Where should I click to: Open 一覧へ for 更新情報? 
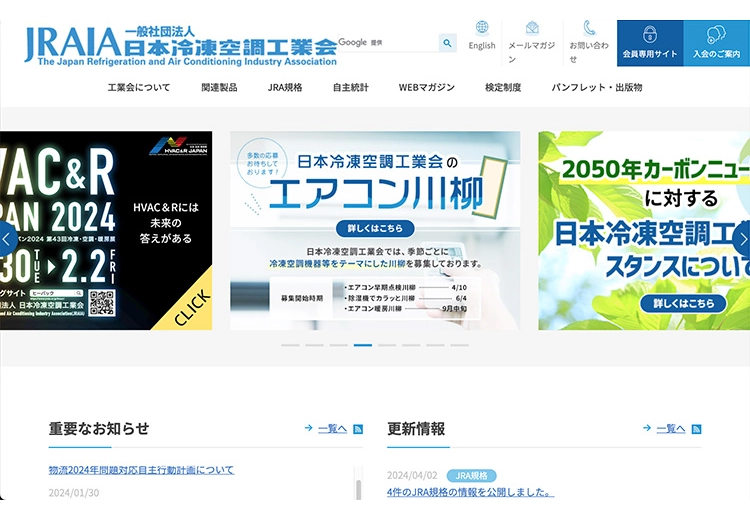[x=671, y=429]
